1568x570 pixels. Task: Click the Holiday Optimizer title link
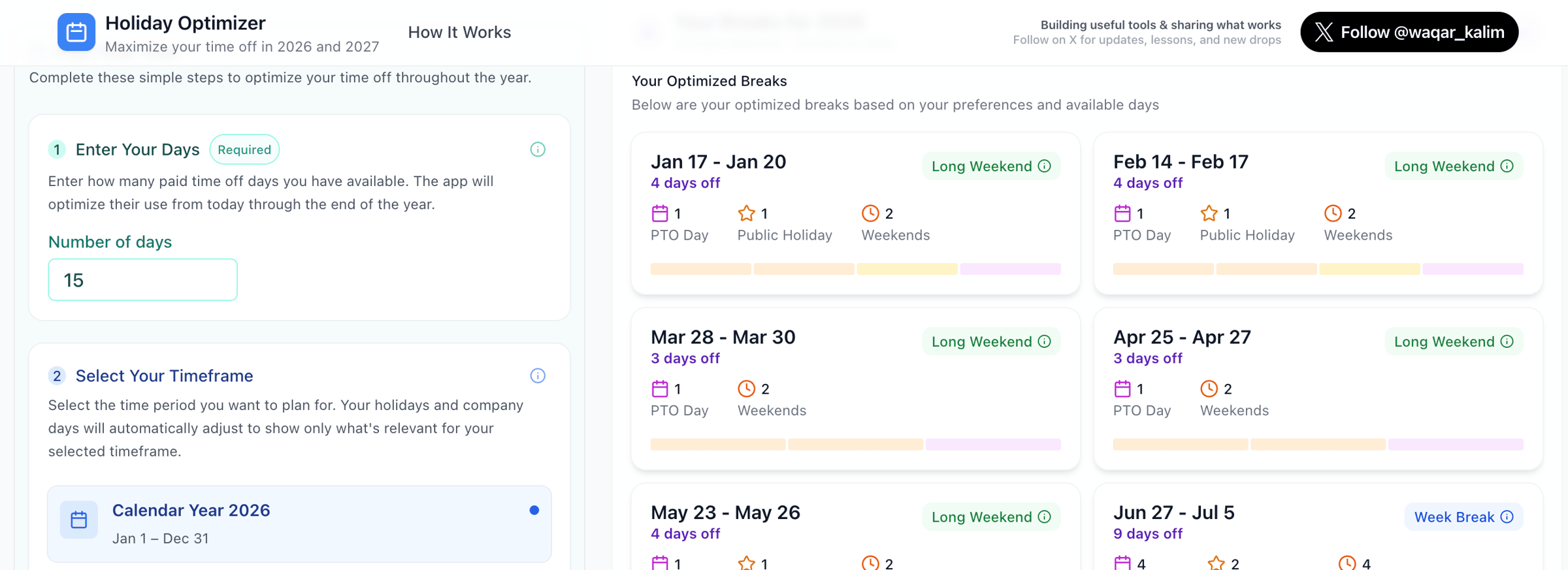point(186,23)
